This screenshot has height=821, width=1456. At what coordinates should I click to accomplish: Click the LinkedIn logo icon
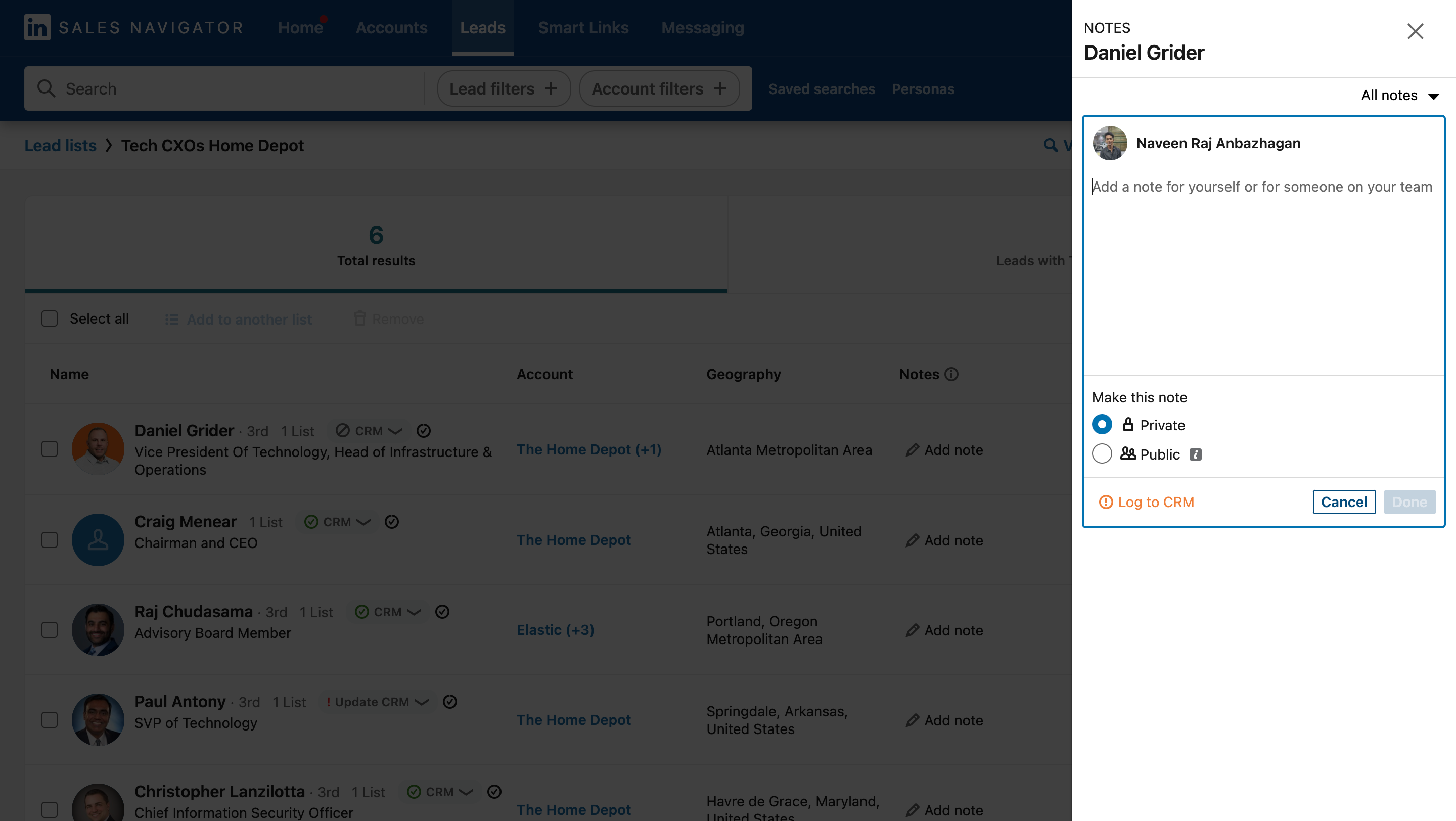[x=37, y=27]
